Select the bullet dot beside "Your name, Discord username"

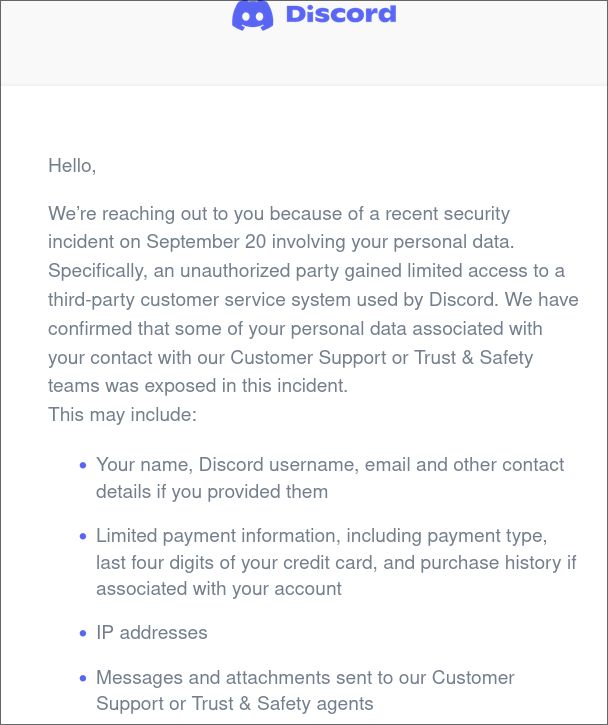tap(83, 465)
